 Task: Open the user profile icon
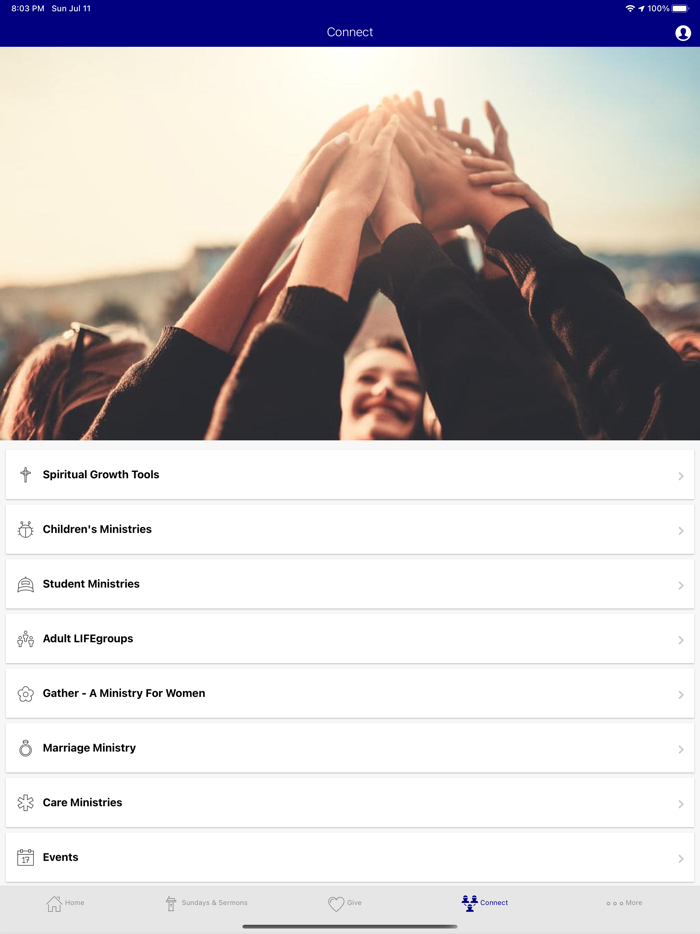pos(683,33)
